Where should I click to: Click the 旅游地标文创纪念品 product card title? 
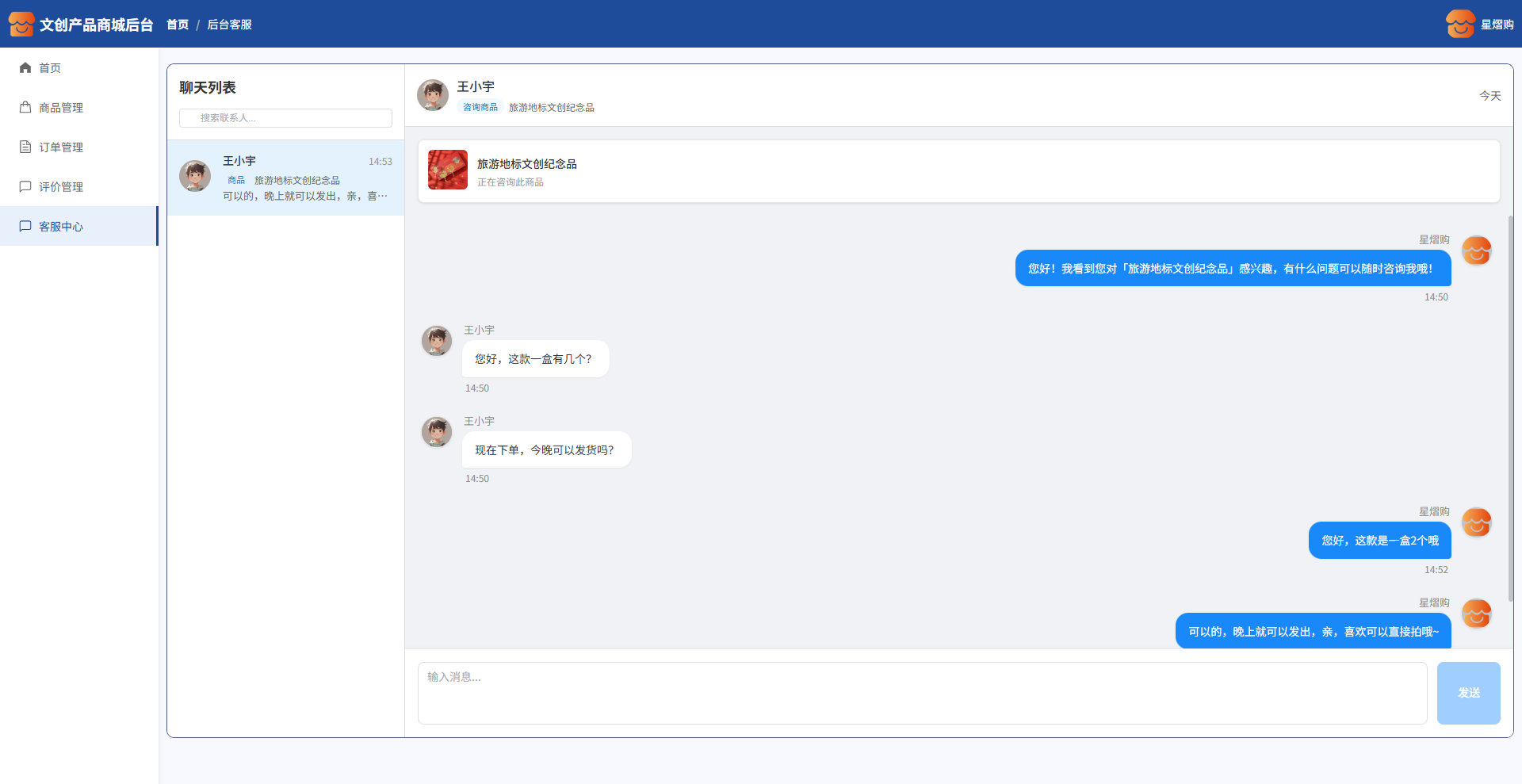coord(527,164)
